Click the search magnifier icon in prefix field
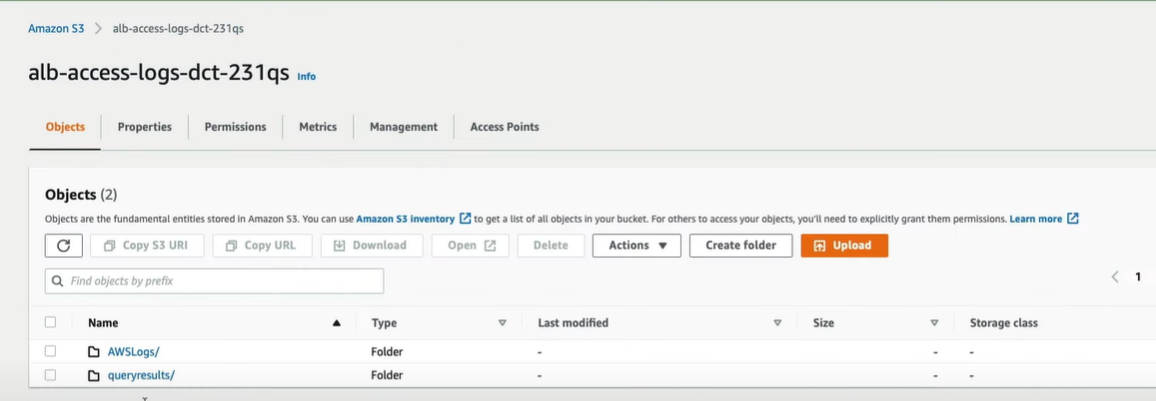 click(58, 282)
